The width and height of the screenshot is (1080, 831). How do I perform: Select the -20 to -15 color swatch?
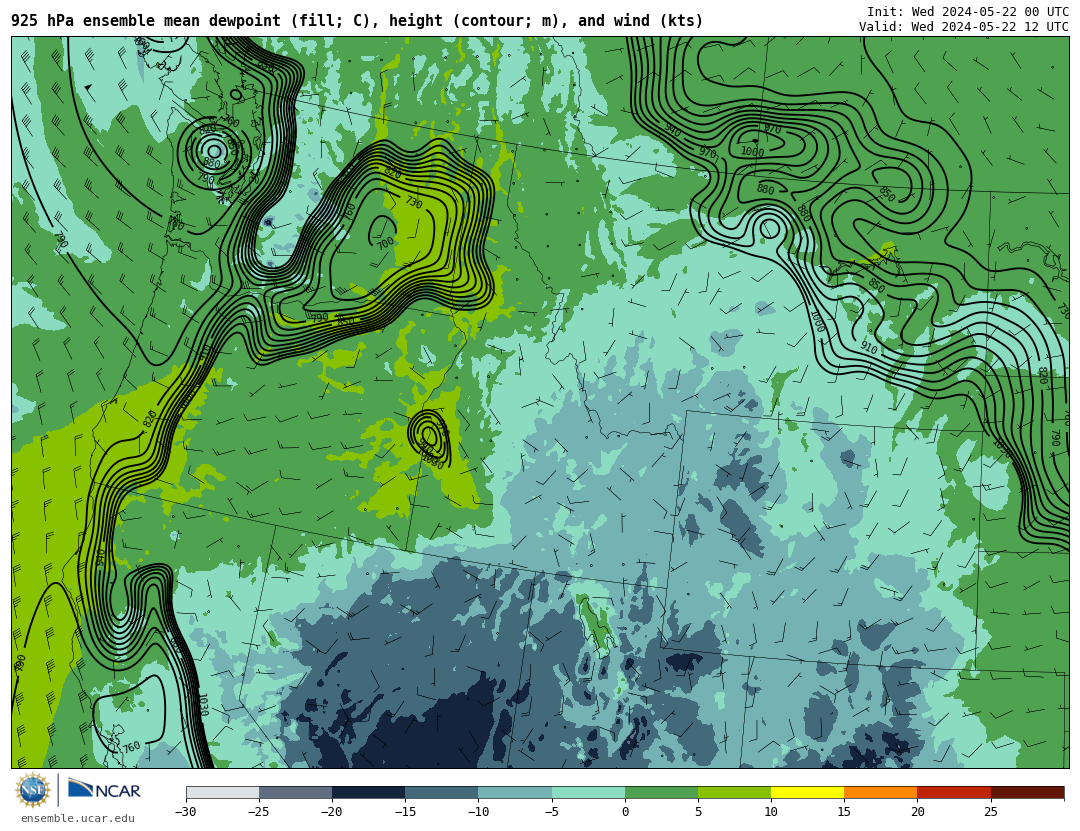tap(368, 792)
